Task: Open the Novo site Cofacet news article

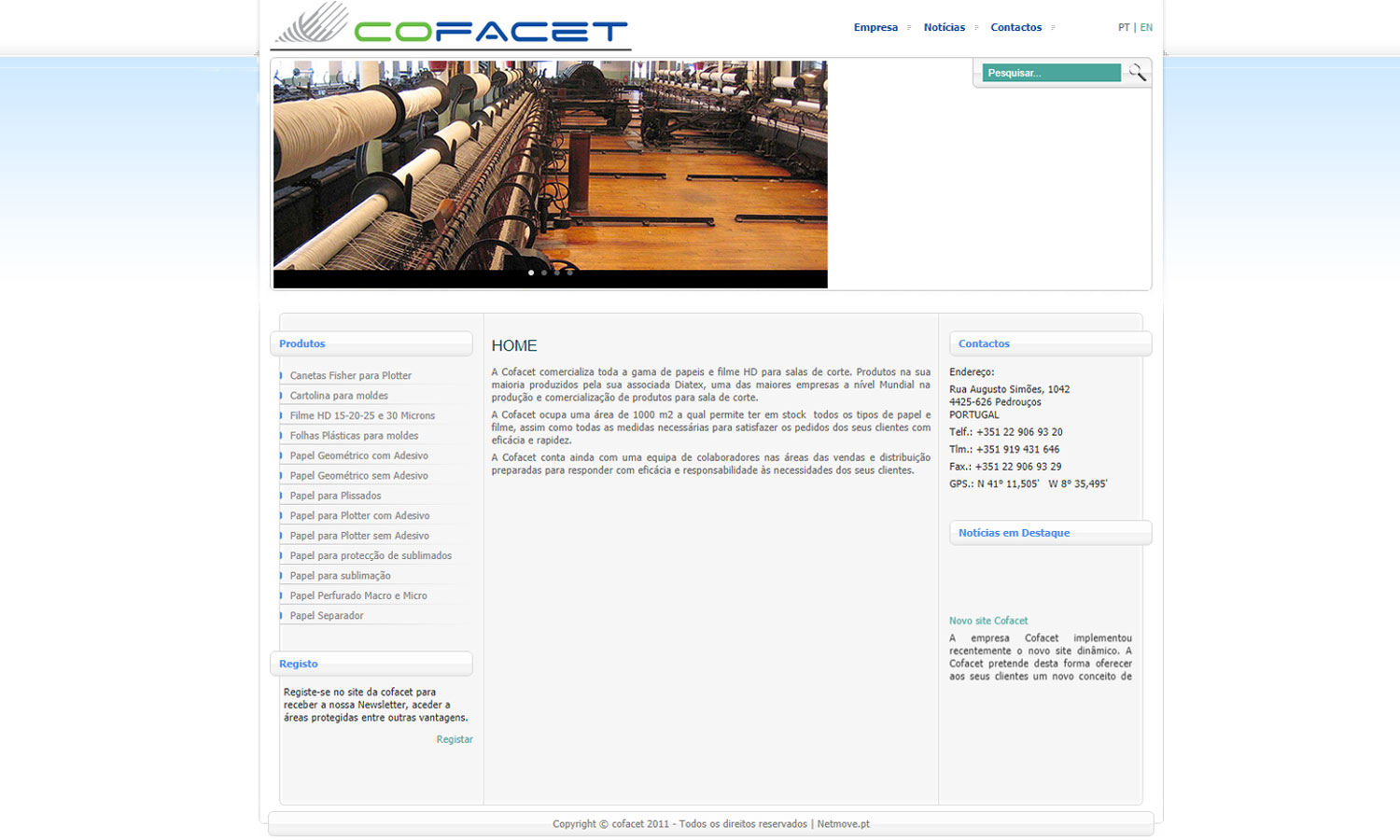Action: [988, 622]
